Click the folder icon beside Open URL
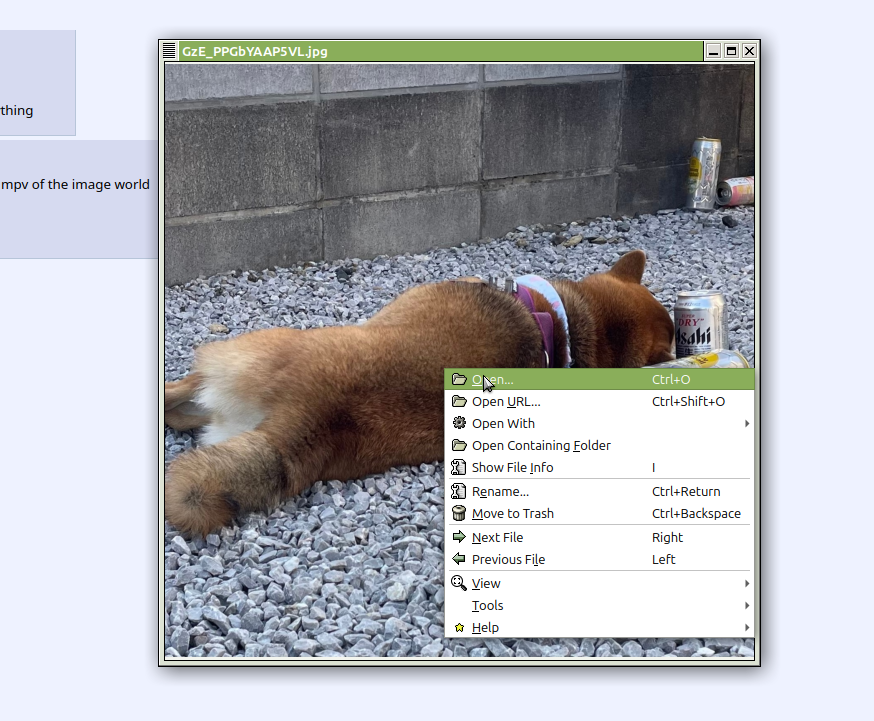This screenshot has height=721, width=874. tap(459, 401)
